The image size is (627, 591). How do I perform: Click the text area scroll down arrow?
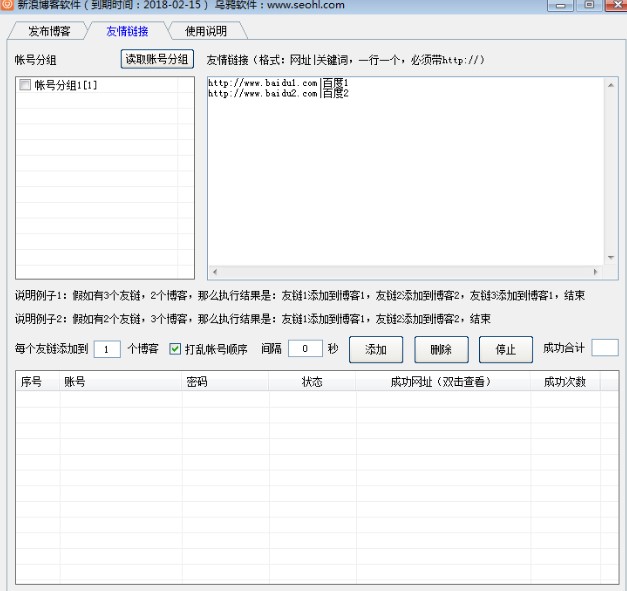pyautogui.click(x=611, y=257)
